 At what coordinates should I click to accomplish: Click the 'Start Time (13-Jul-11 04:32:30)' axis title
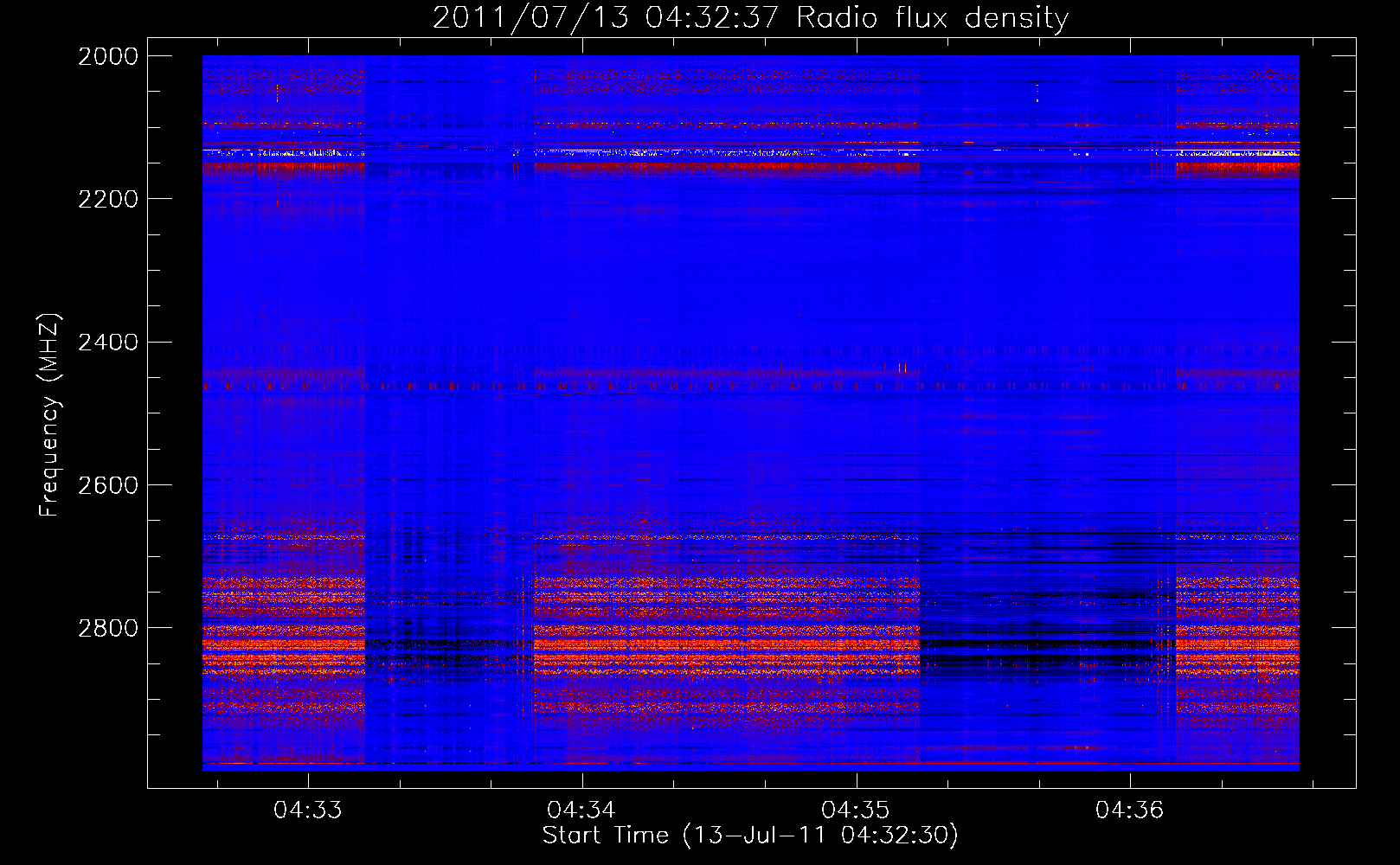pos(750,836)
